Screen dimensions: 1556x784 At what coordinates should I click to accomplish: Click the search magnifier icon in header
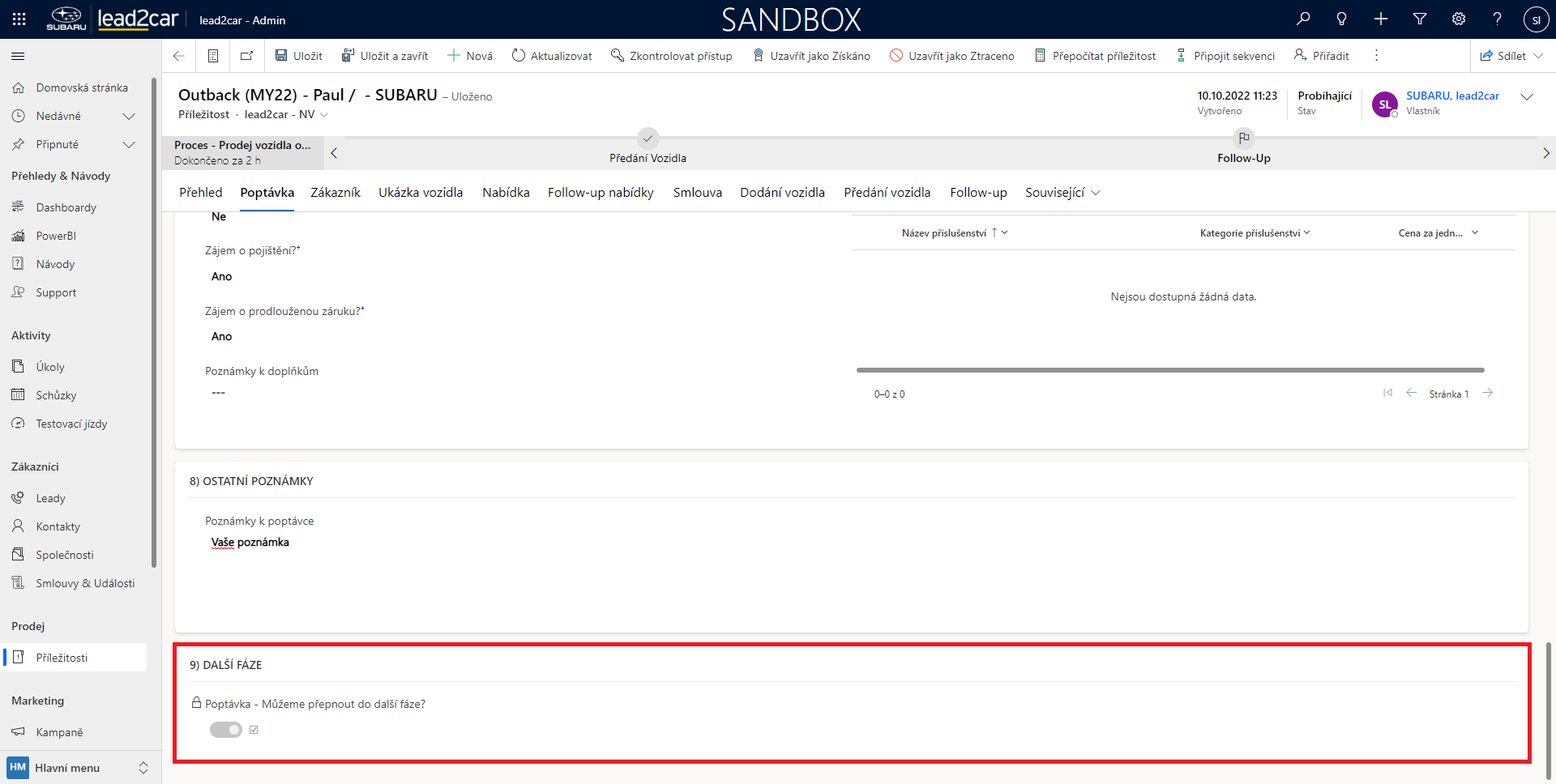[x=1303, y=19]
